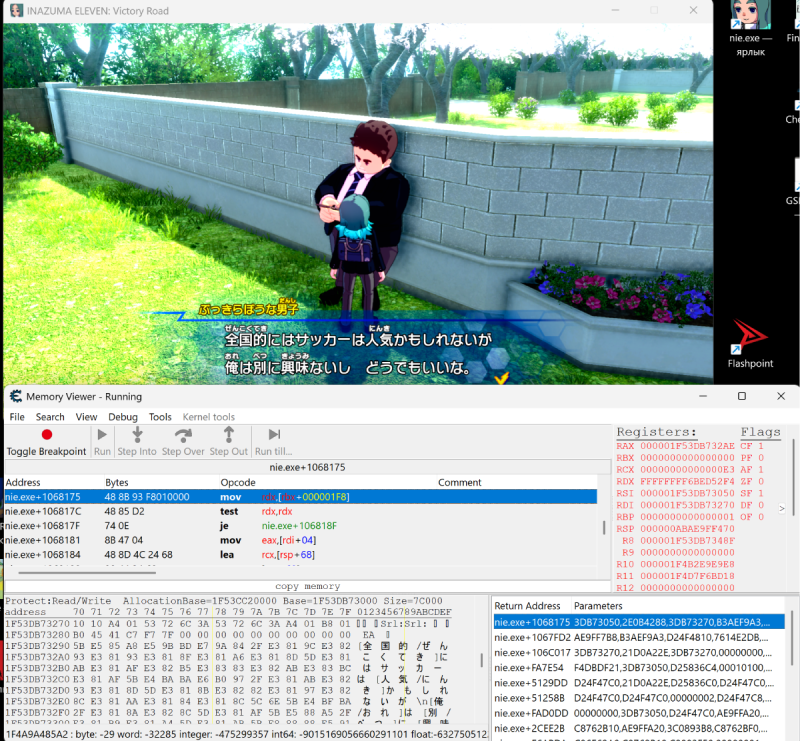Image resolution: width=800 pixels, height=741 pixels.
Task: Click the Bytes column header
Action: tap(117, 482)
